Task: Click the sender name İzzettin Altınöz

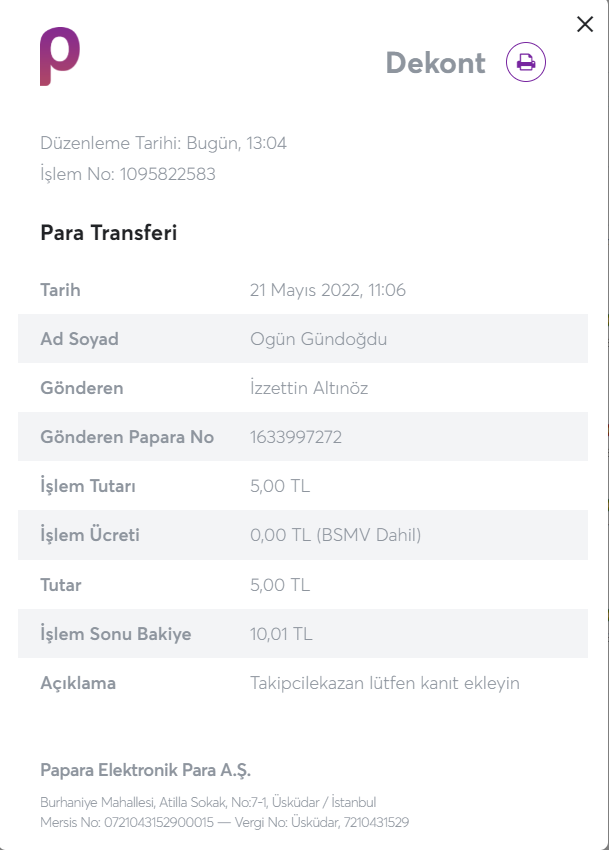Action: [x=309, y=388]
